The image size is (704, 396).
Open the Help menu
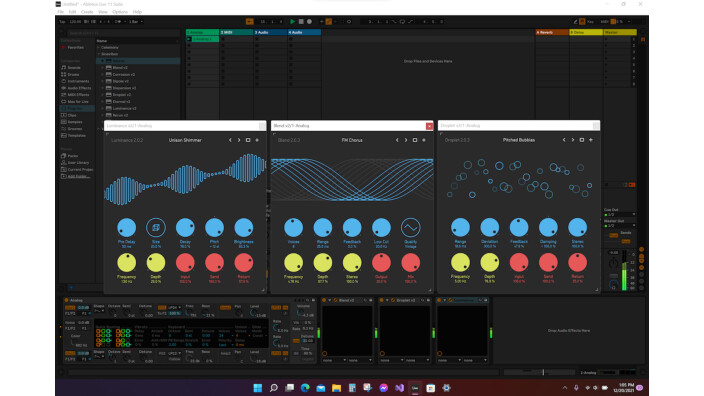137,12
